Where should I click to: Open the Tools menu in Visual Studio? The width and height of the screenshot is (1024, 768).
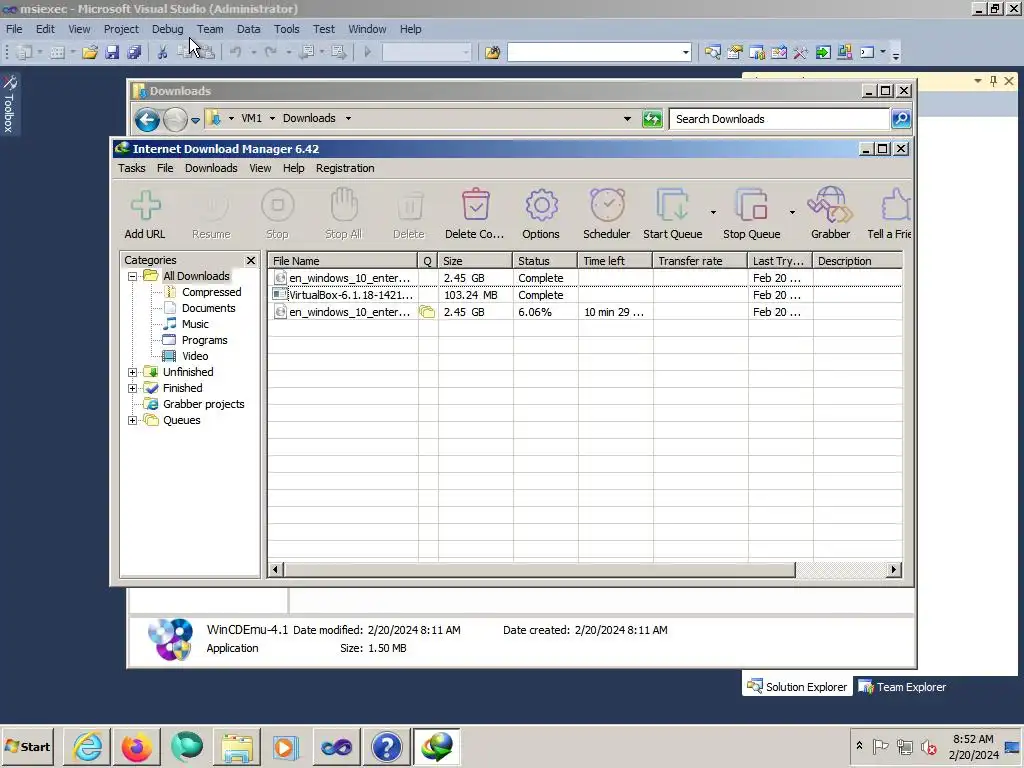286,29
